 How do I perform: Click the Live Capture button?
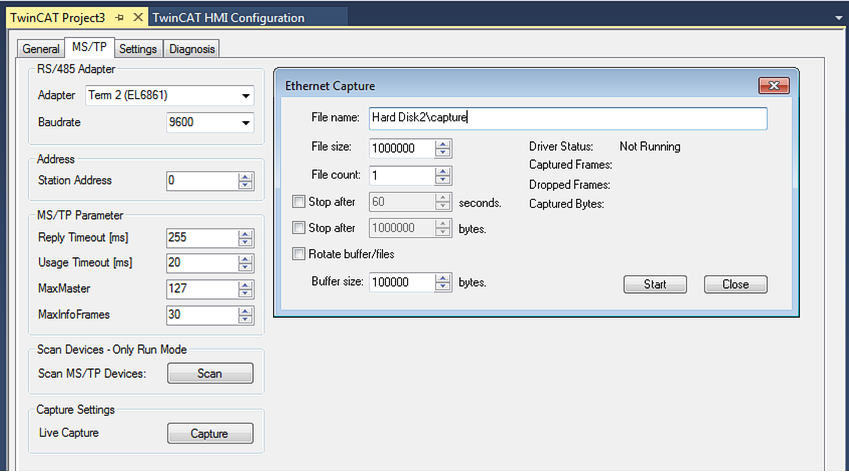pos(210,434)
